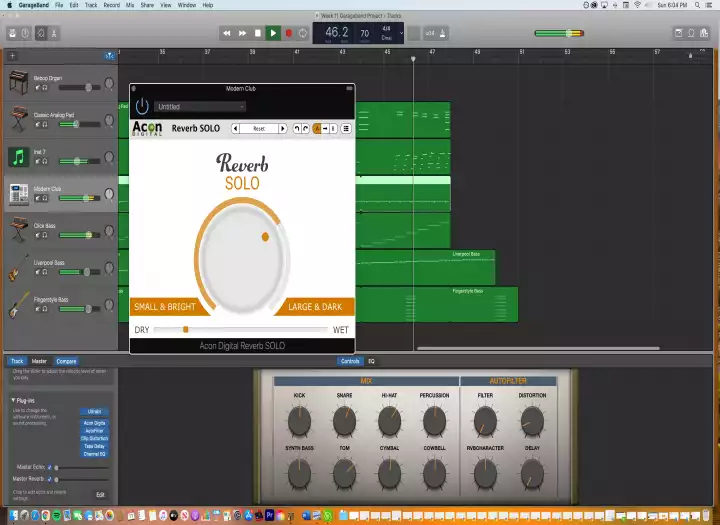The image size is (720, 525).
Task: Stop playback with the Stop button
Action: (x=258, y=33)
